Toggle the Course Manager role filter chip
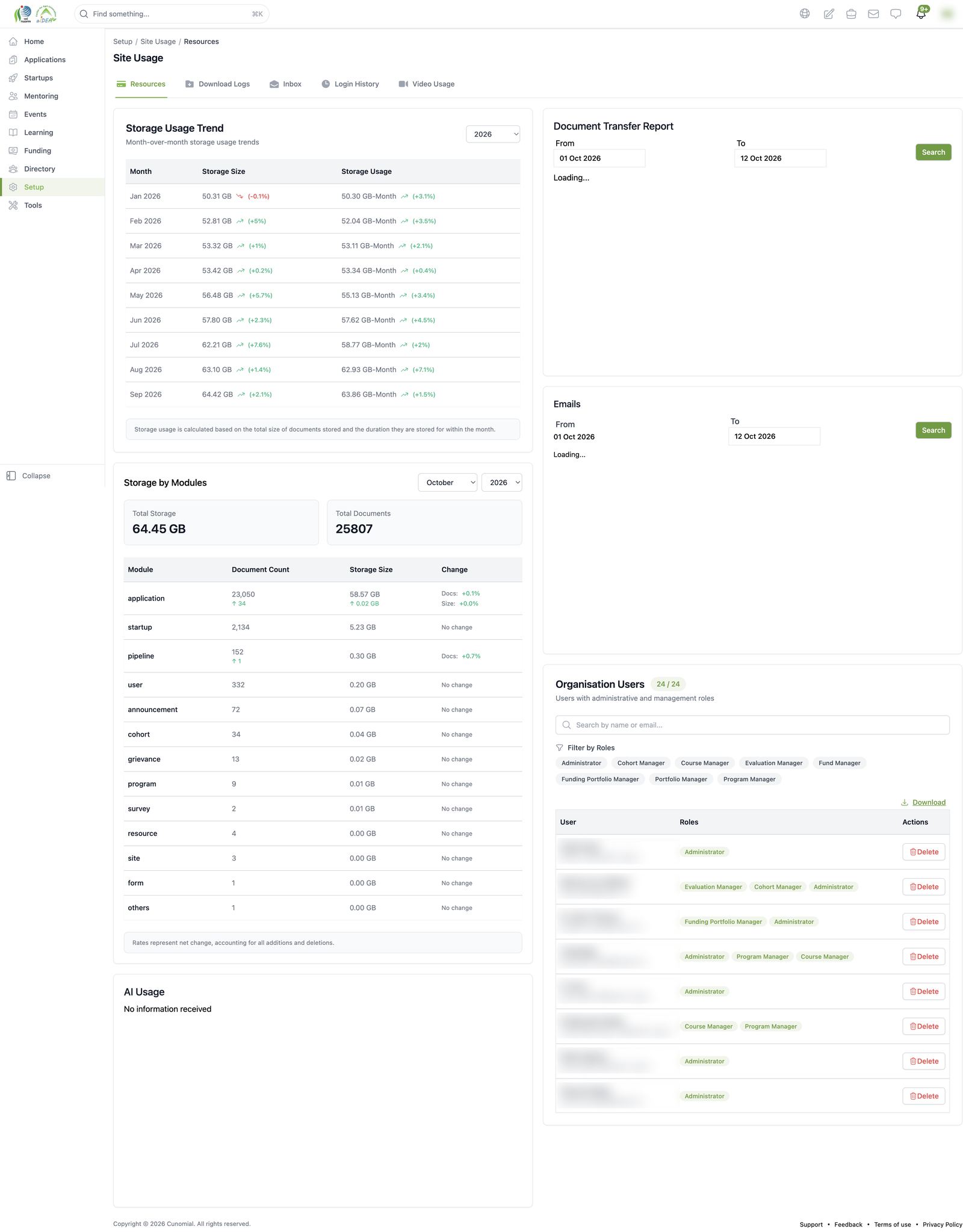 (x=705, y=763)
